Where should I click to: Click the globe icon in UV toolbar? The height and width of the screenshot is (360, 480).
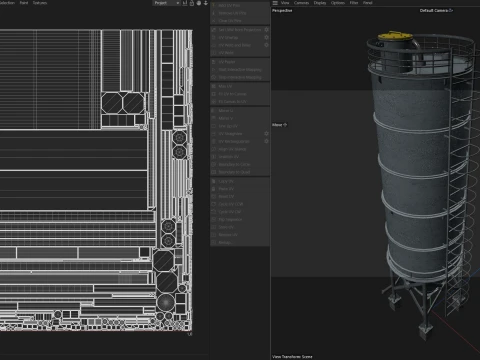[x=199, y=3]
